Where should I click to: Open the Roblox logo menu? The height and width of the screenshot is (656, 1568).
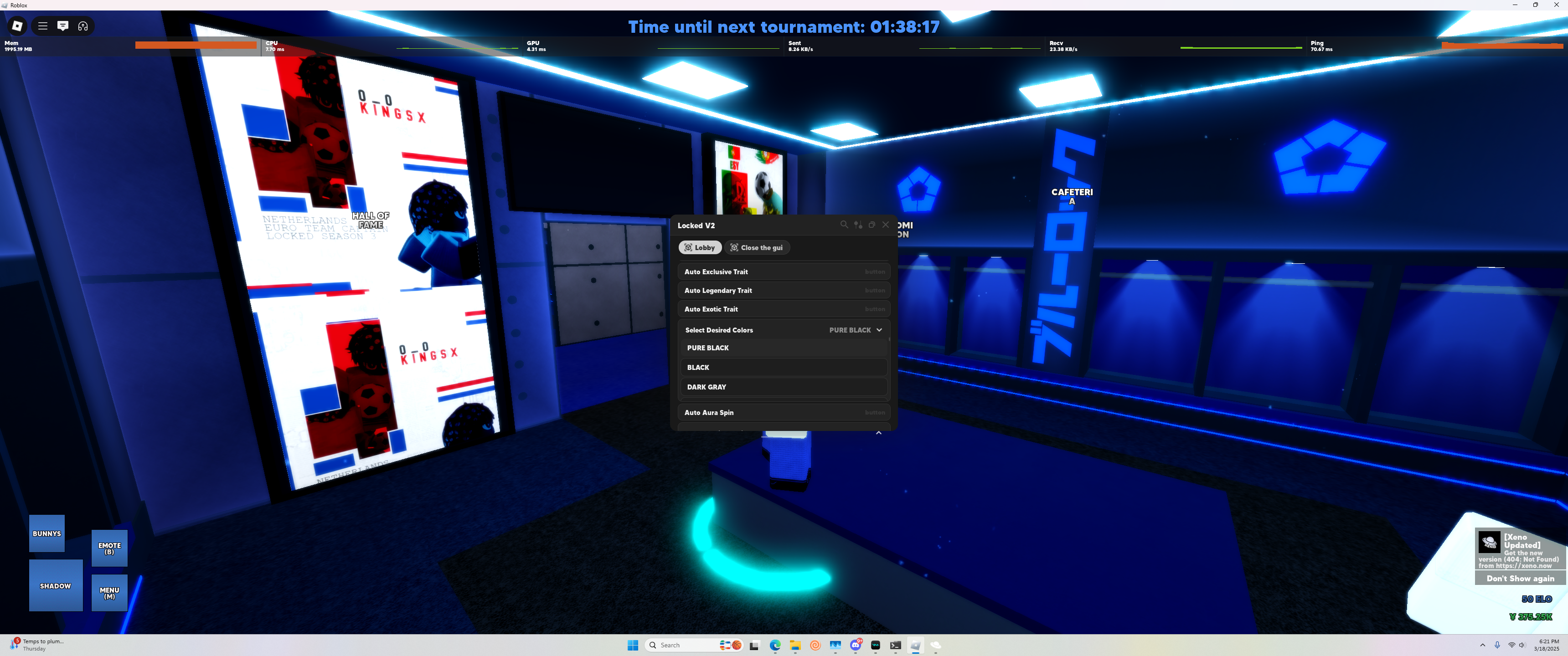tap(18, 26)
